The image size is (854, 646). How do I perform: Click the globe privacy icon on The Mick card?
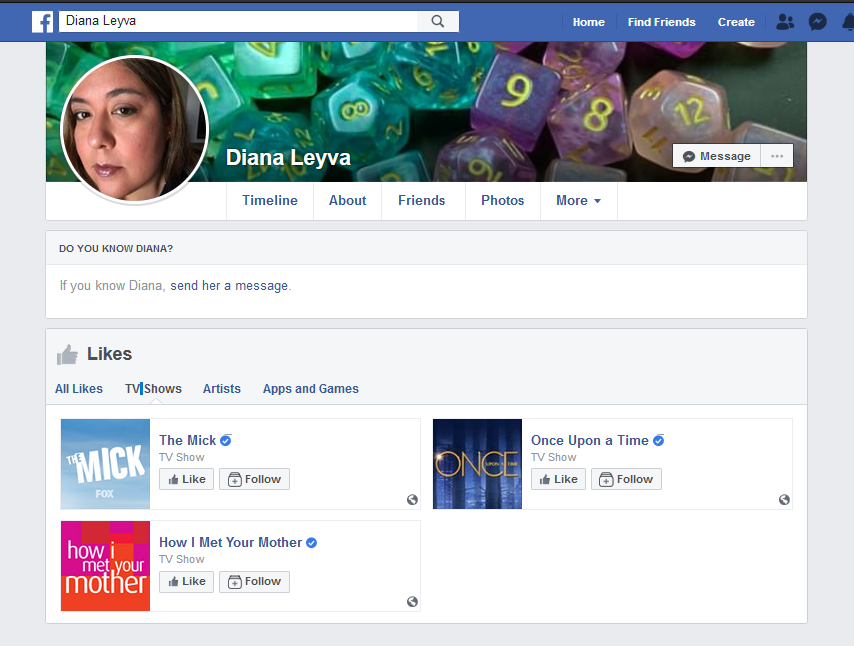tap(412, 499)
